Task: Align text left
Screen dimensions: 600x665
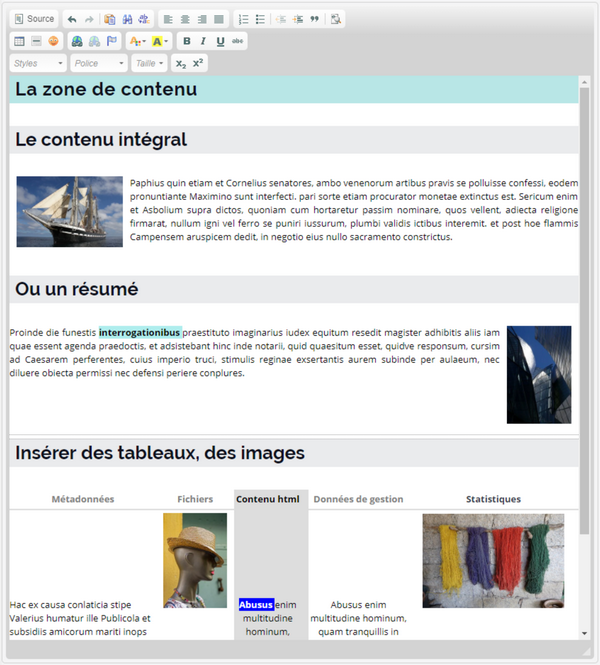Action: coord(168,19)
